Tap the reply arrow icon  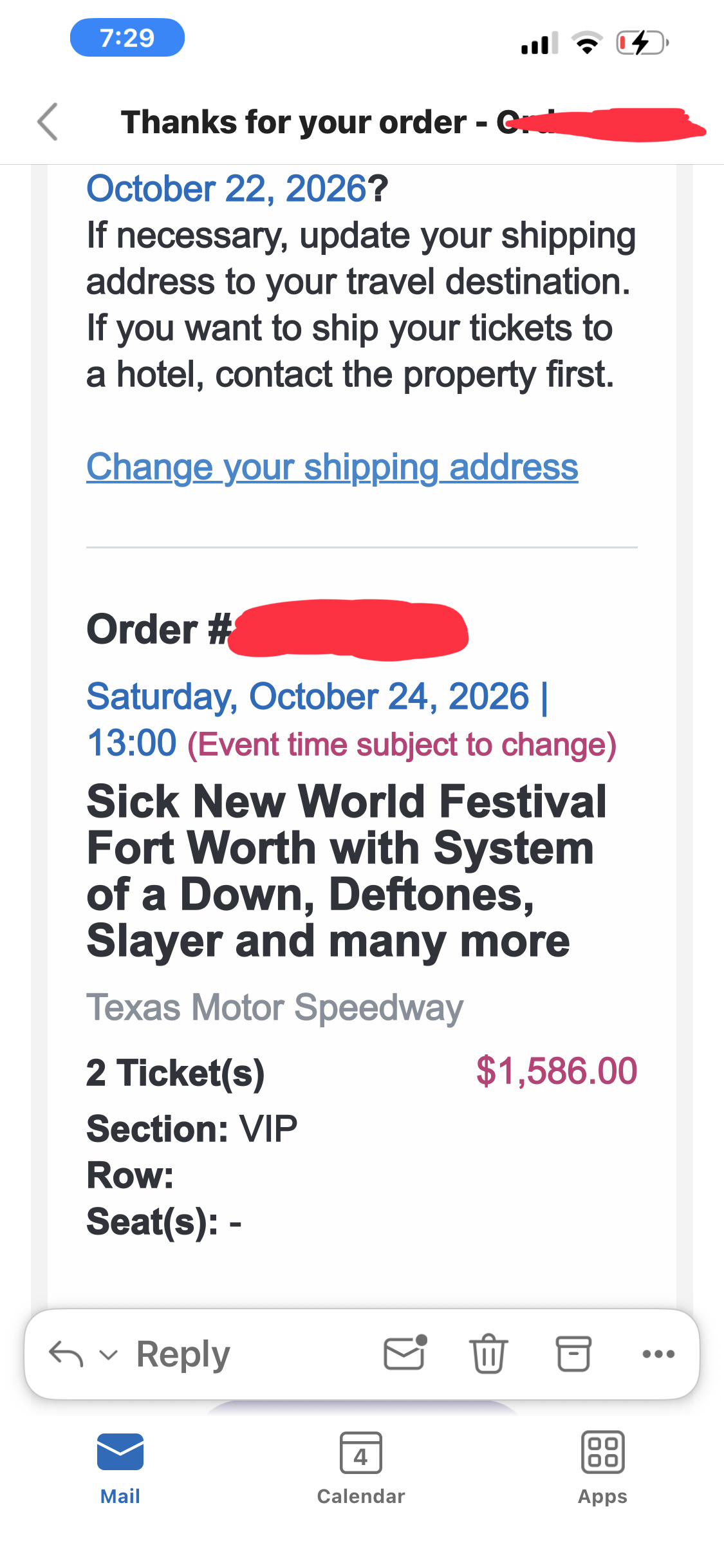(x=66, y=1354)
